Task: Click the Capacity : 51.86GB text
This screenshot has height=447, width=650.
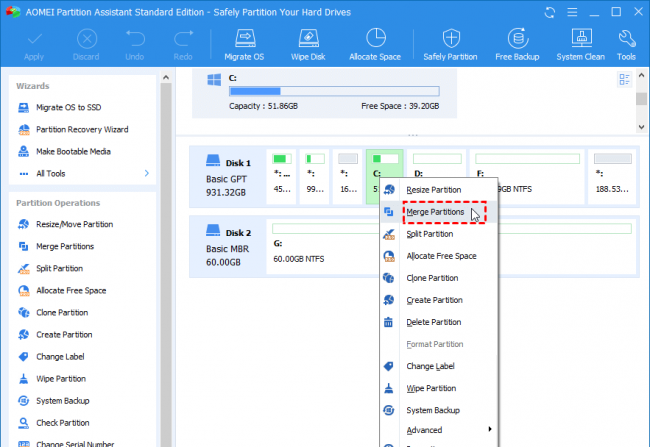Action: [x=263, y=106]
